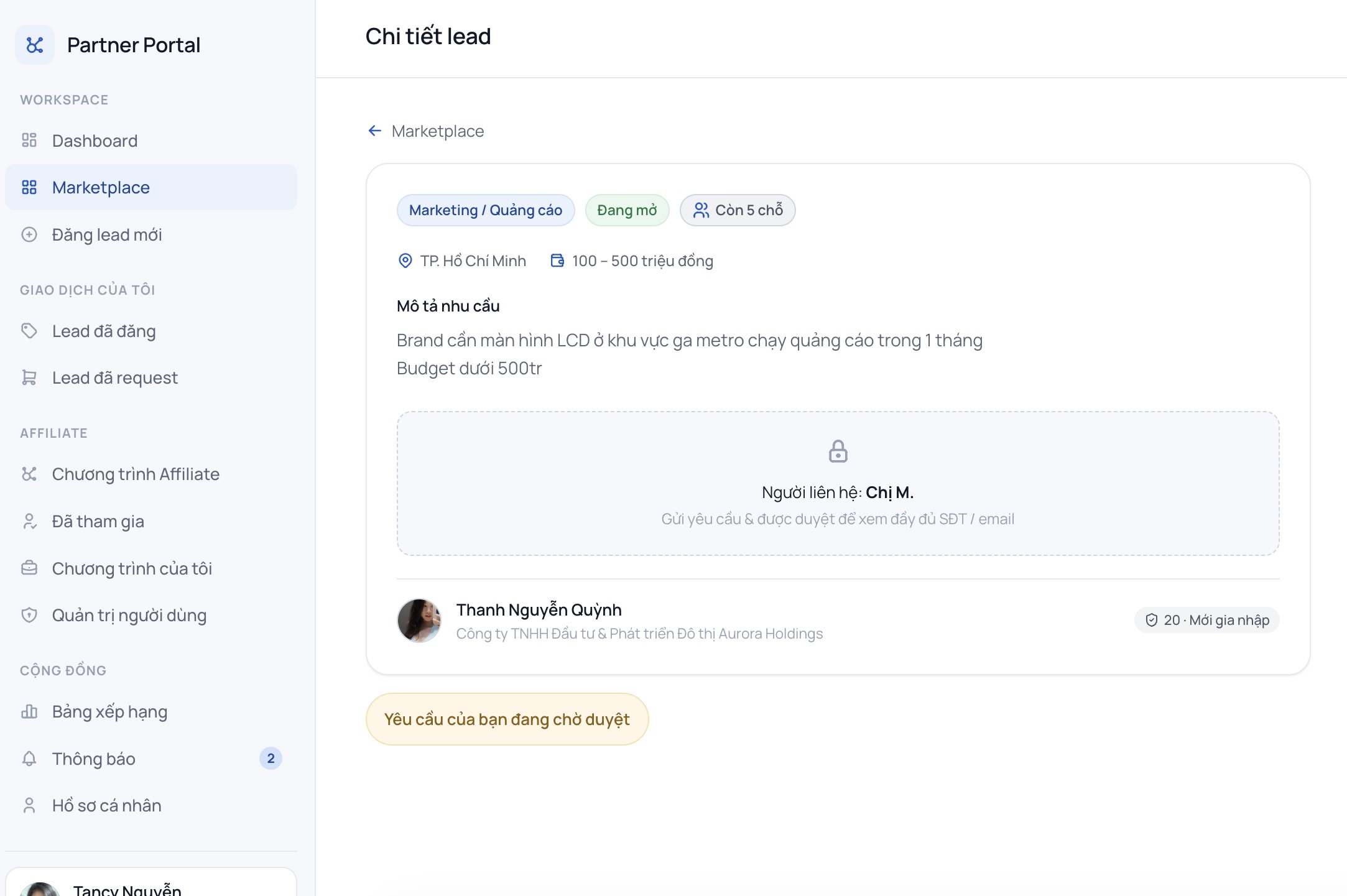This screenshot has width=1347, height=896.
Task: Click the briefcase icon for Chương trình của tôi
Action: coord(29,568)
